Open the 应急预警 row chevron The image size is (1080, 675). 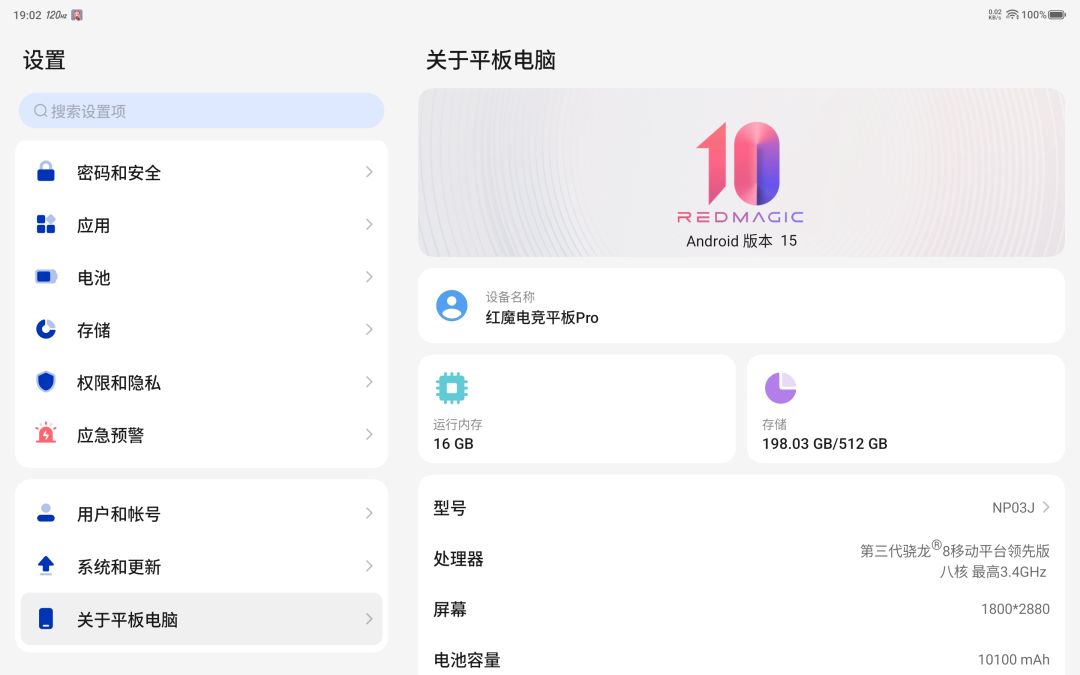pyautogui.click(x=369, y=434)
